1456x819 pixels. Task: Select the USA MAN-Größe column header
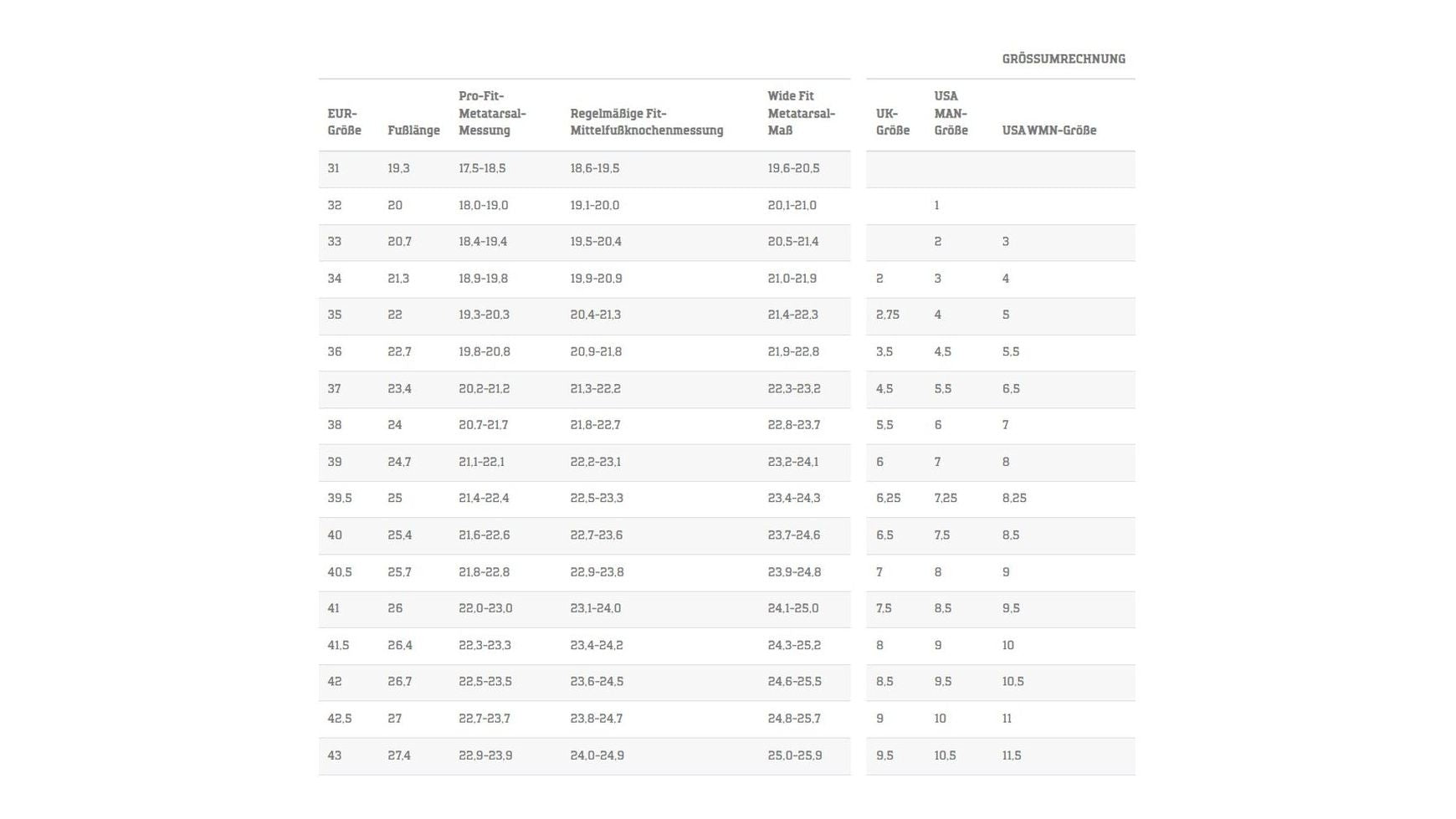pyautogui.click(x=951, y=114)
